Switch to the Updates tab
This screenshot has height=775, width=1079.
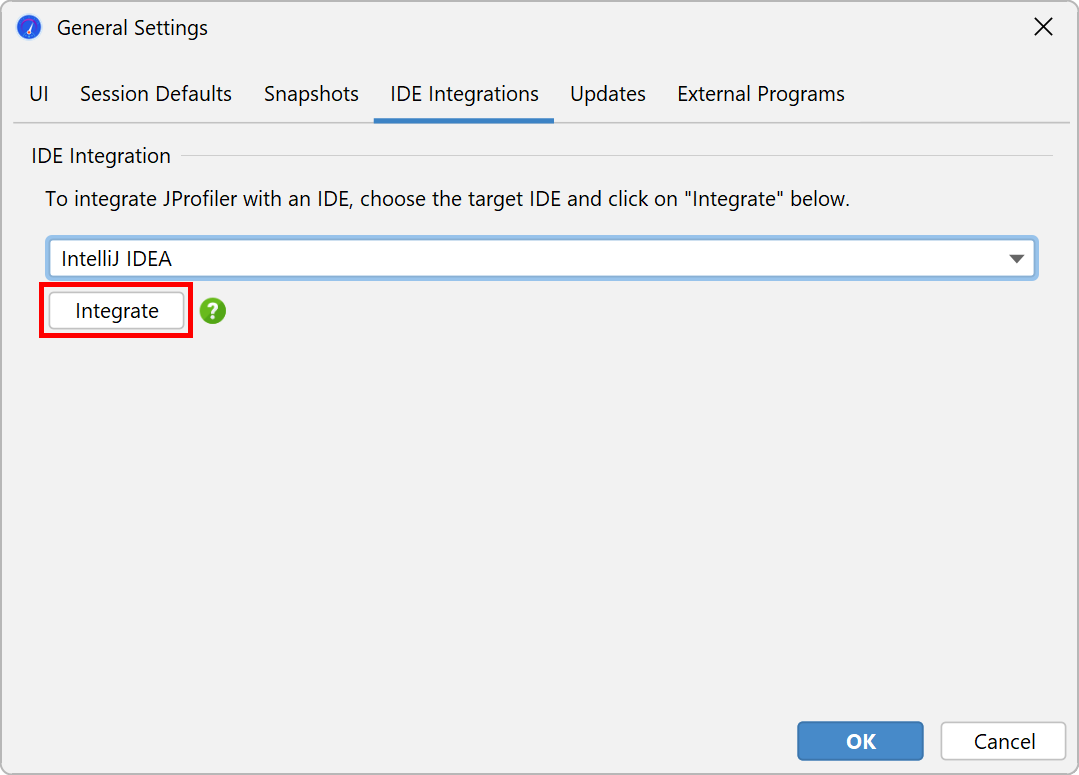pyautogui.click(x=608, y=94)
